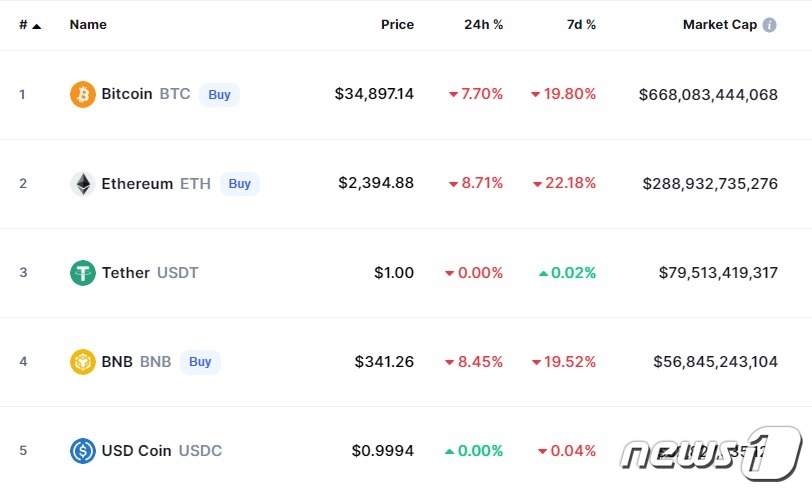
Task: Sort by the 7d % column header
Action: click(581, 24)
